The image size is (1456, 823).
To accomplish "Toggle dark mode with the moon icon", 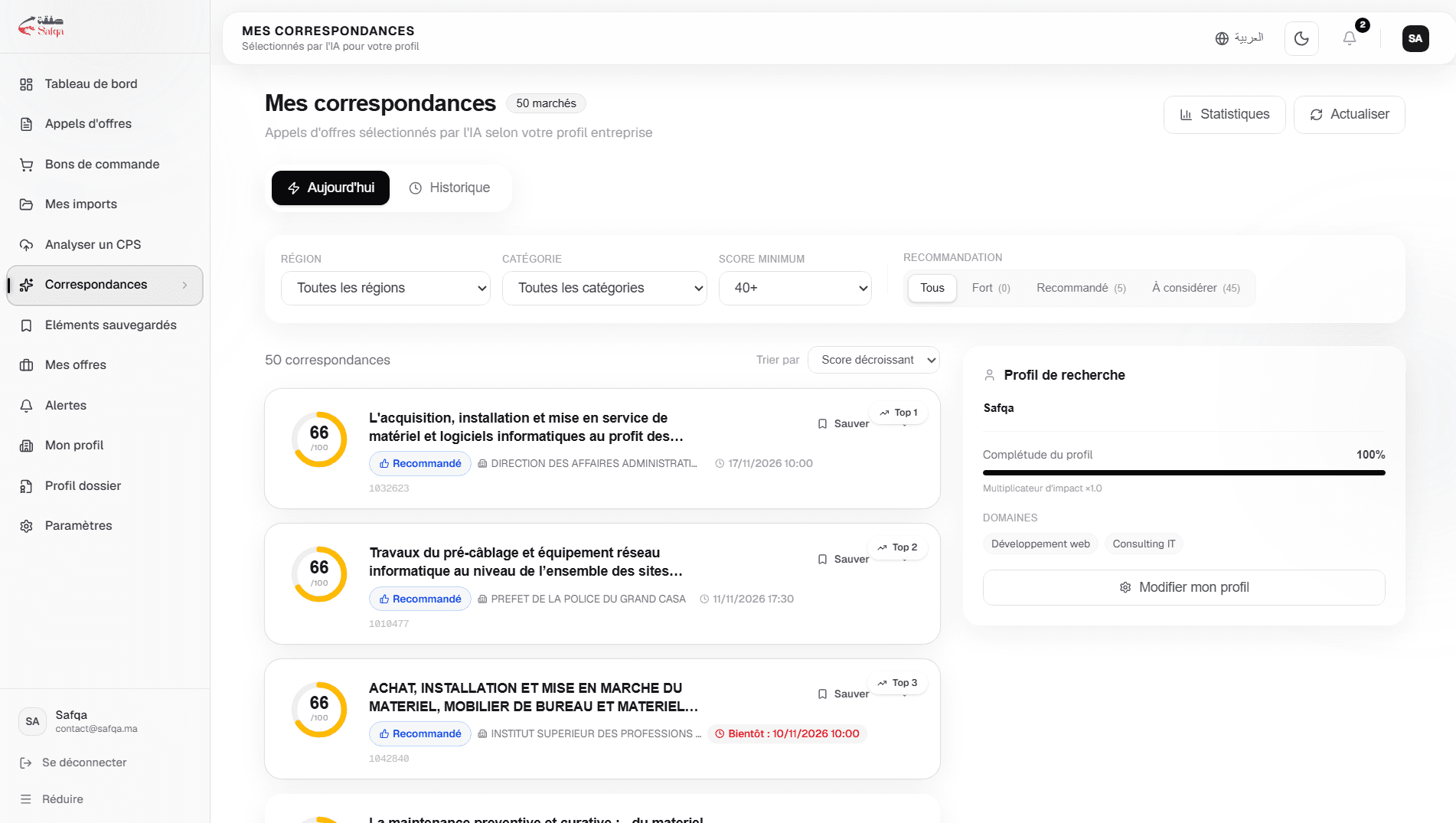I will point(1301,38).
